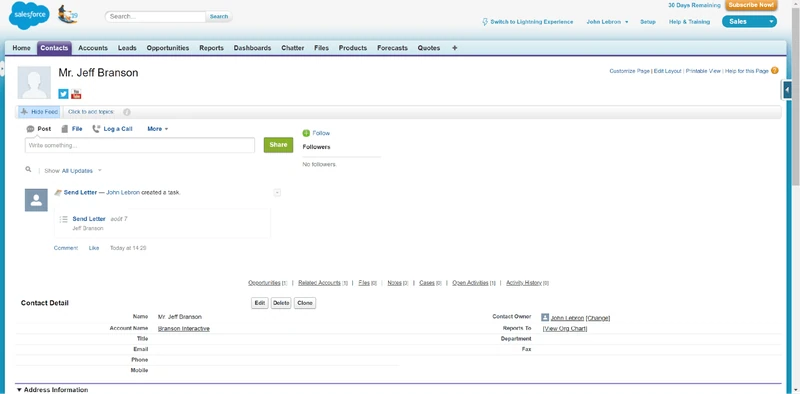Click the top search input field
The width and height of the screenshot is (800, 394).
point(155,16)
